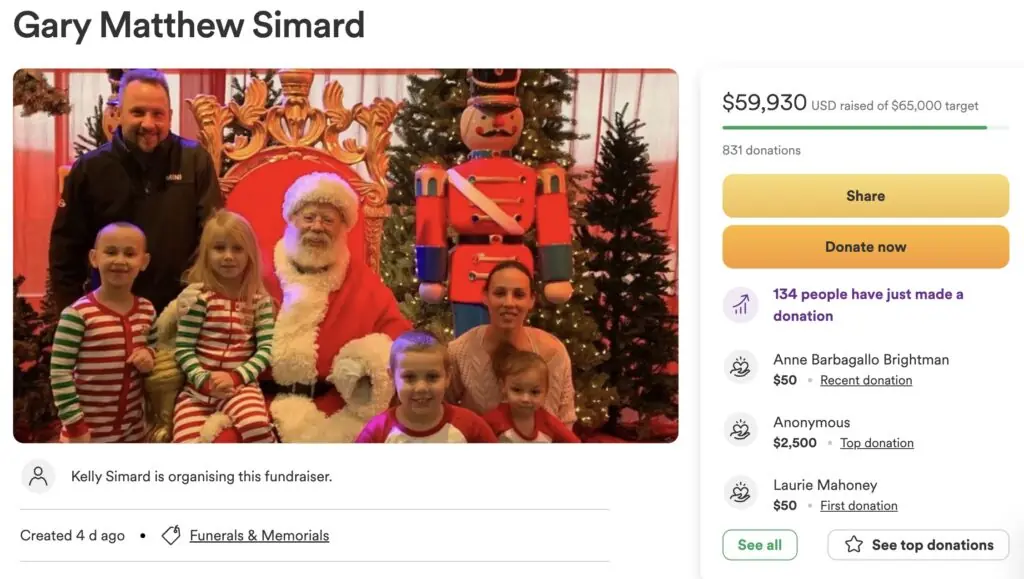1024x579 pixels.
Task: Click the donation icon next to Laurie Mahoney
Action: click(x=741, y=493)
